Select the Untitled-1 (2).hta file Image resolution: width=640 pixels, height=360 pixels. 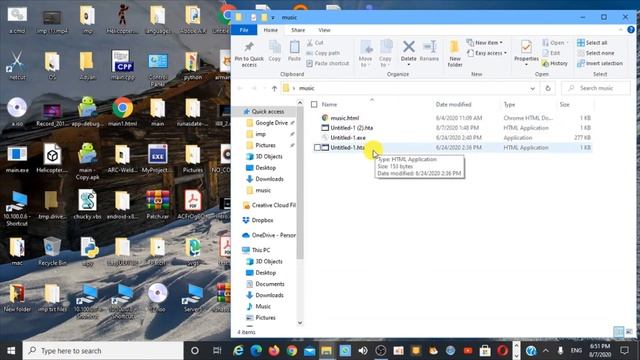[x=351, y=128]
